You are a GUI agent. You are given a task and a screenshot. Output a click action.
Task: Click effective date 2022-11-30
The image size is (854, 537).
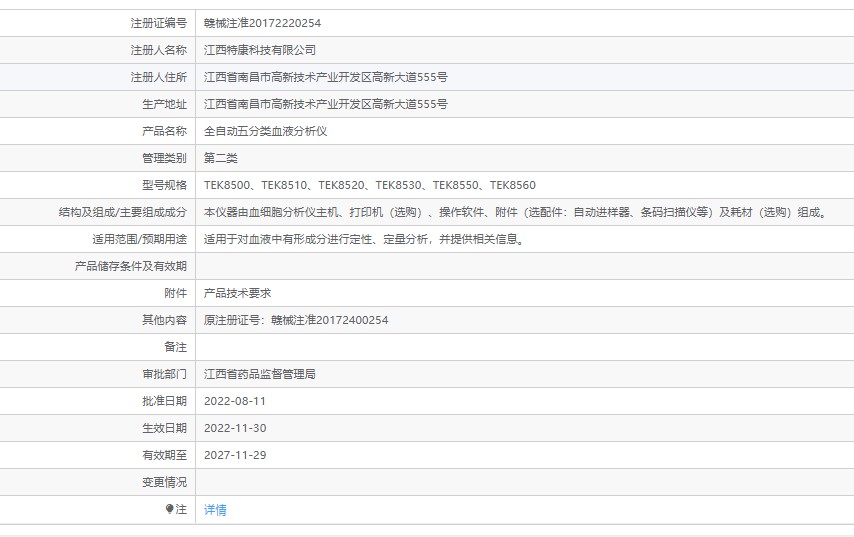click(x=235, y=428)
